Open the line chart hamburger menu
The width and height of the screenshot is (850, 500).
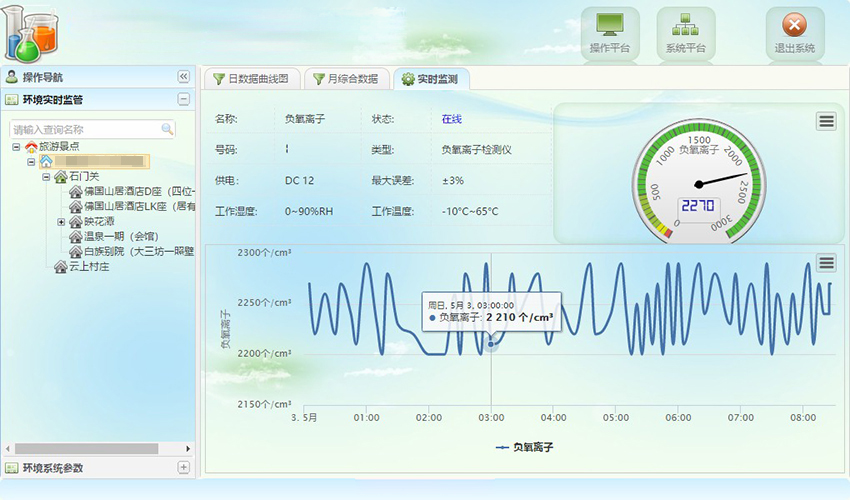tap(825, 263)
